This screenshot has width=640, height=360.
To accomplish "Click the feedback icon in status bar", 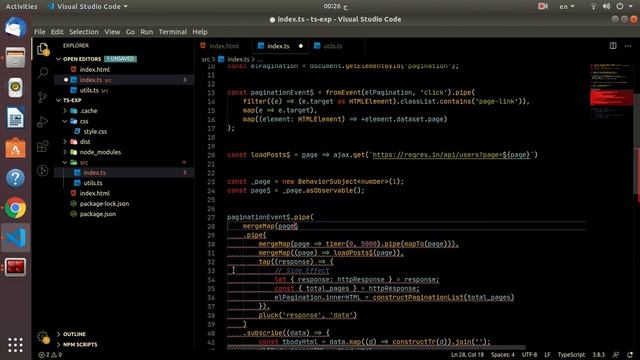I will coord(616,355).
